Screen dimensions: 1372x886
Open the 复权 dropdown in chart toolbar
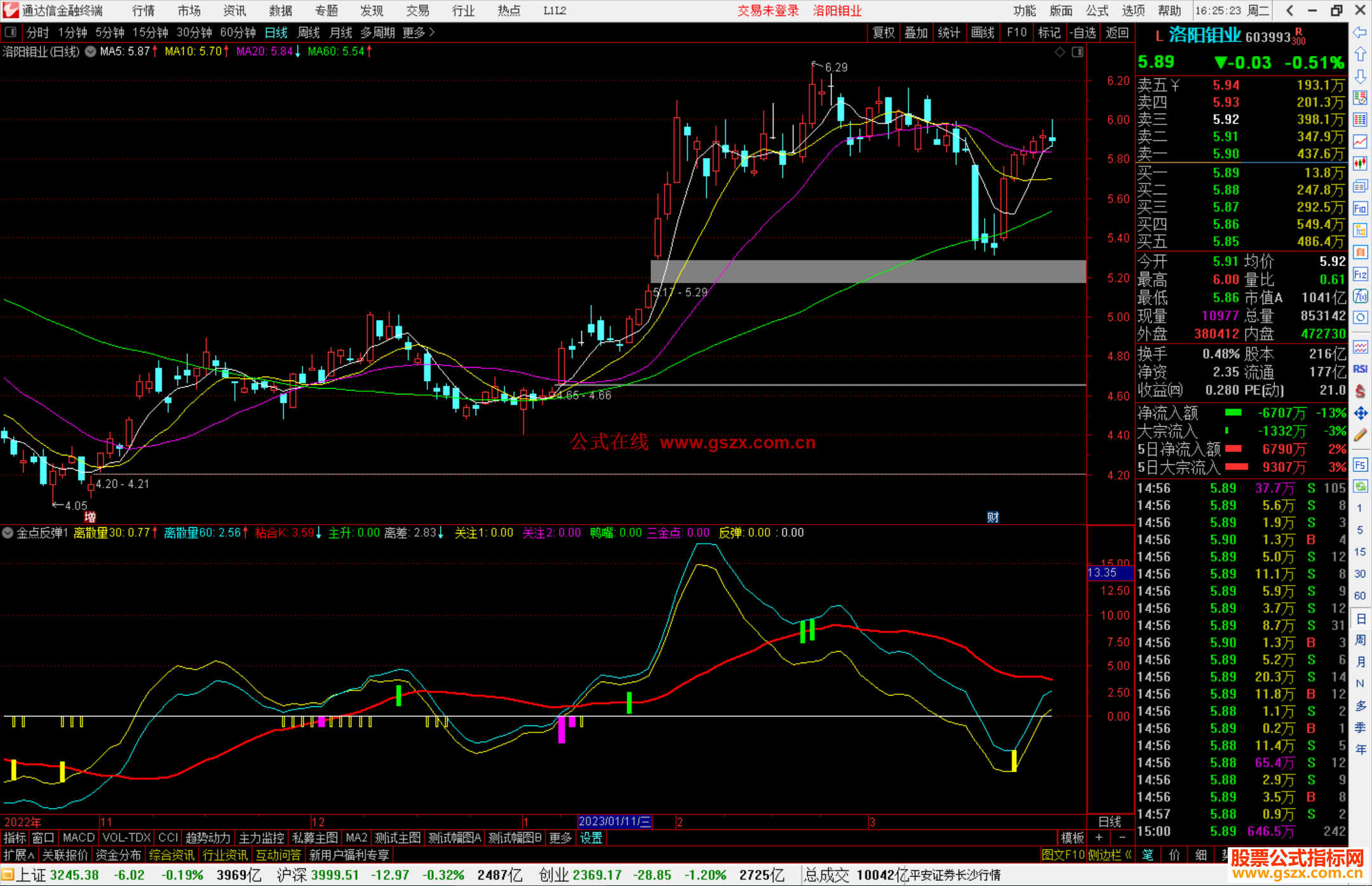click(x=884, y=32)
